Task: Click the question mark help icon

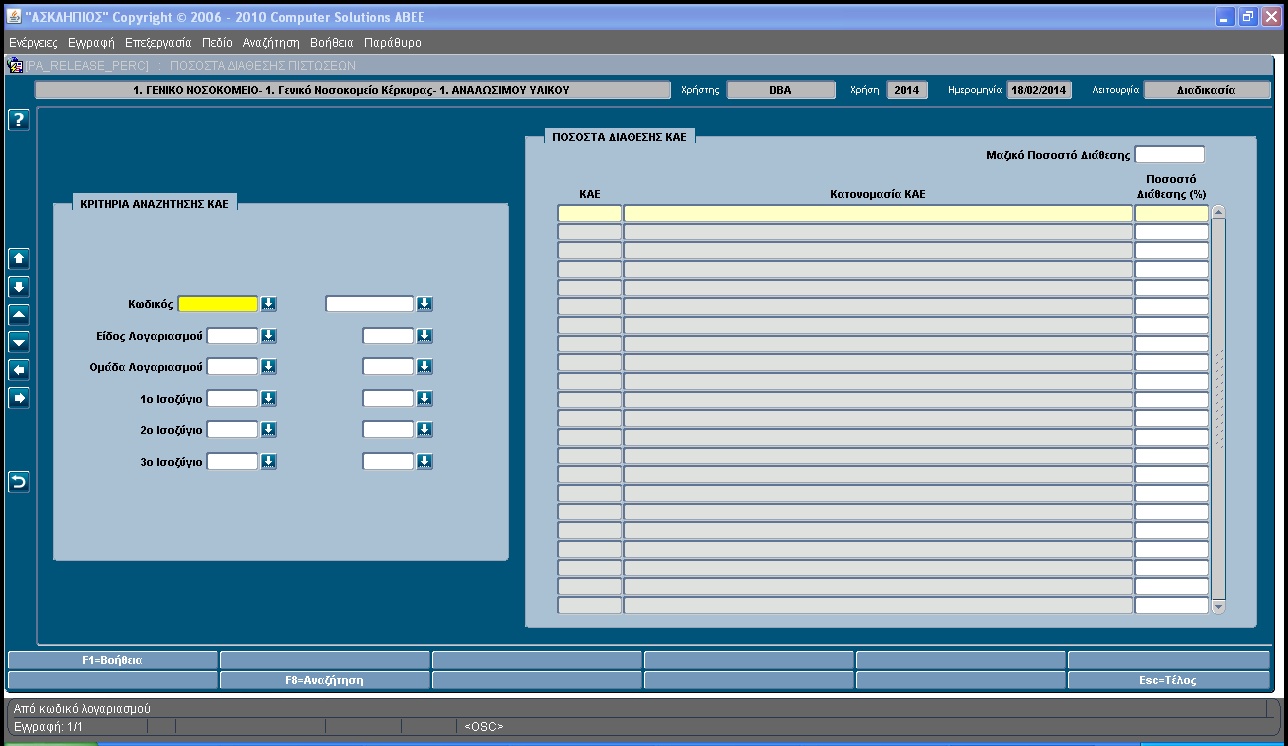Action: coord(18,120)
